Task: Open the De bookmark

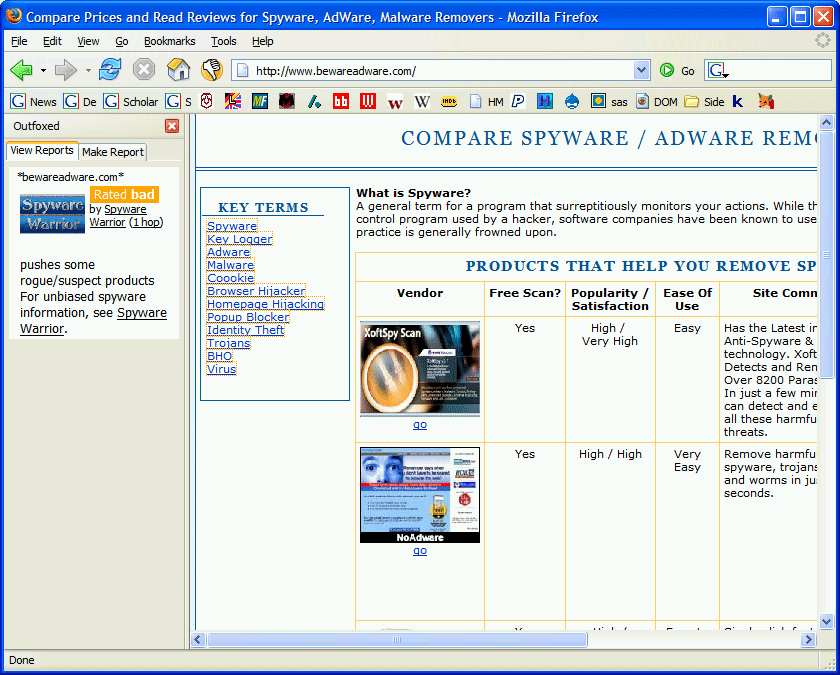Action: (x=80, y=102)
